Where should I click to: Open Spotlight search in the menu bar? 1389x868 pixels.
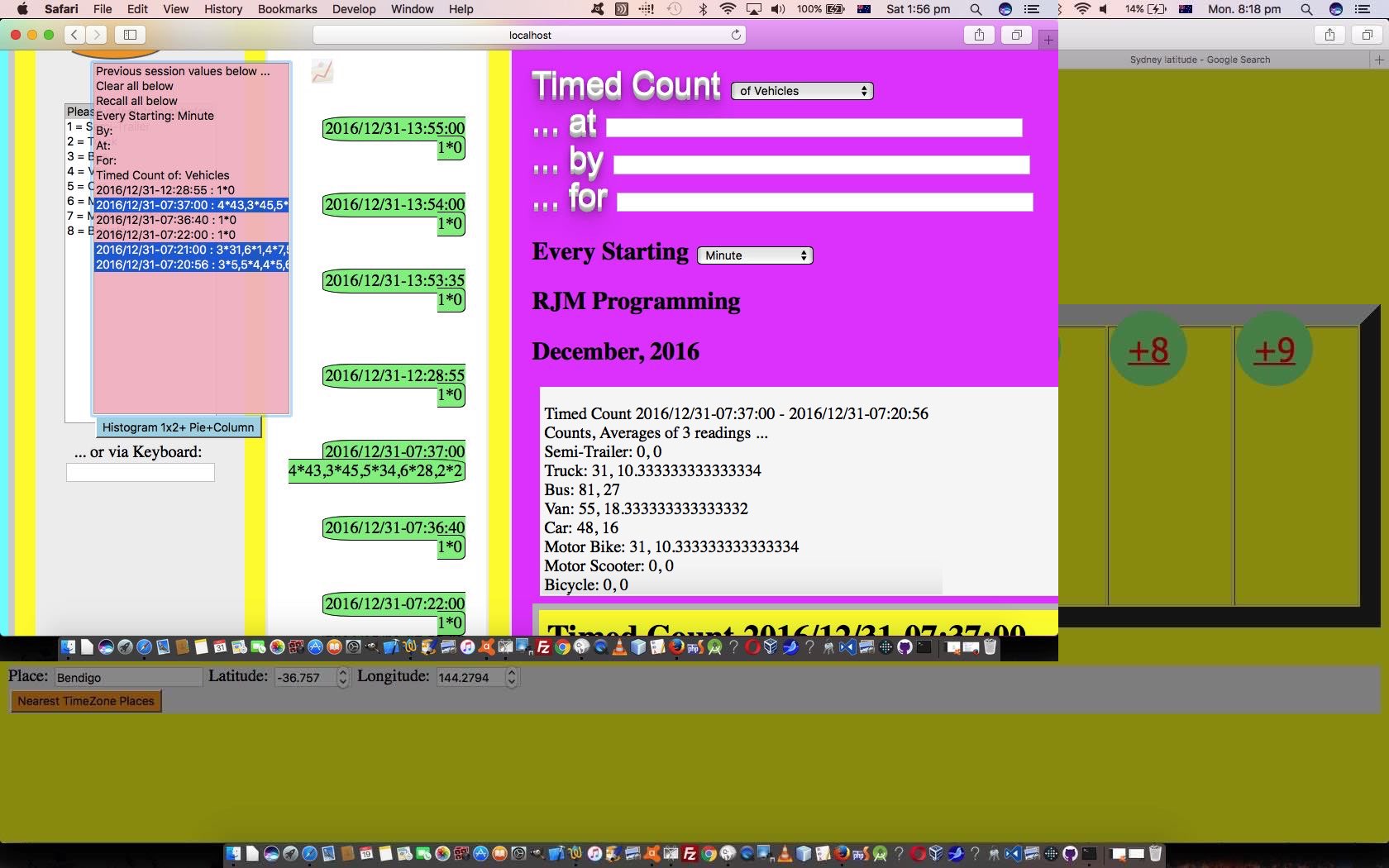(974, 9)
